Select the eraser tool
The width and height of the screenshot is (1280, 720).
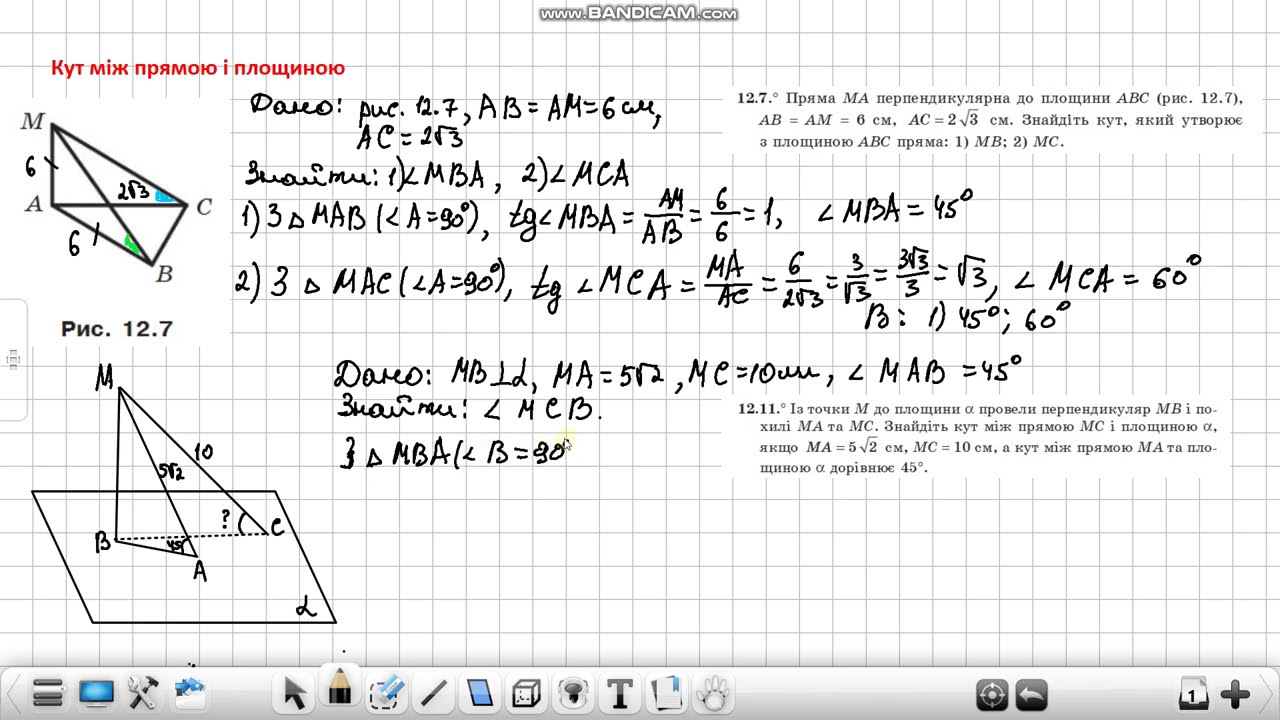click(387, 691)
